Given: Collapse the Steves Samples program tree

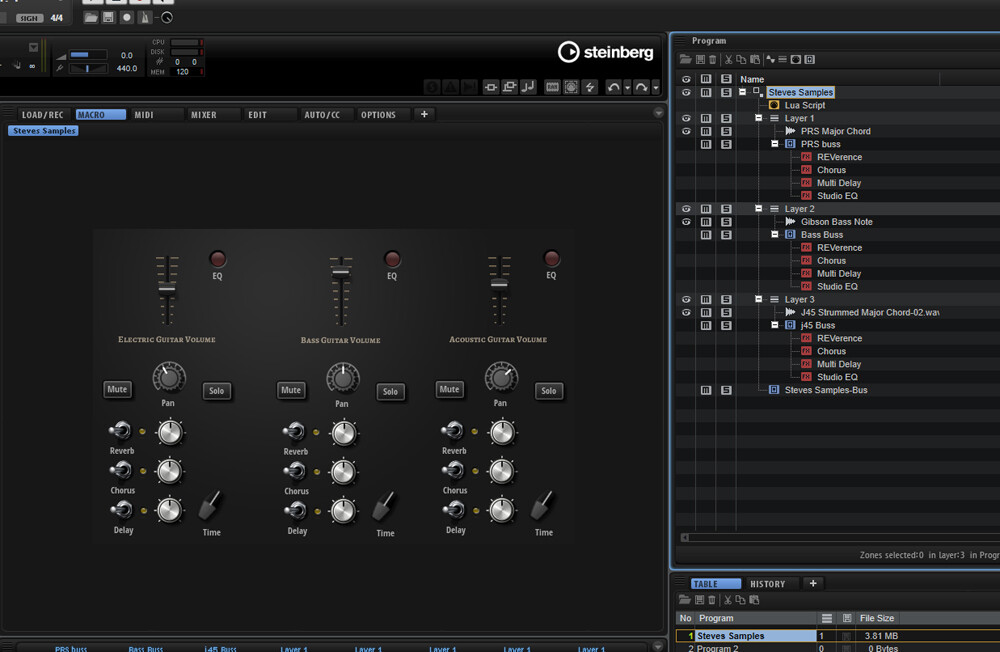Looking at the screenshot, I should click(x=742, y=92).
